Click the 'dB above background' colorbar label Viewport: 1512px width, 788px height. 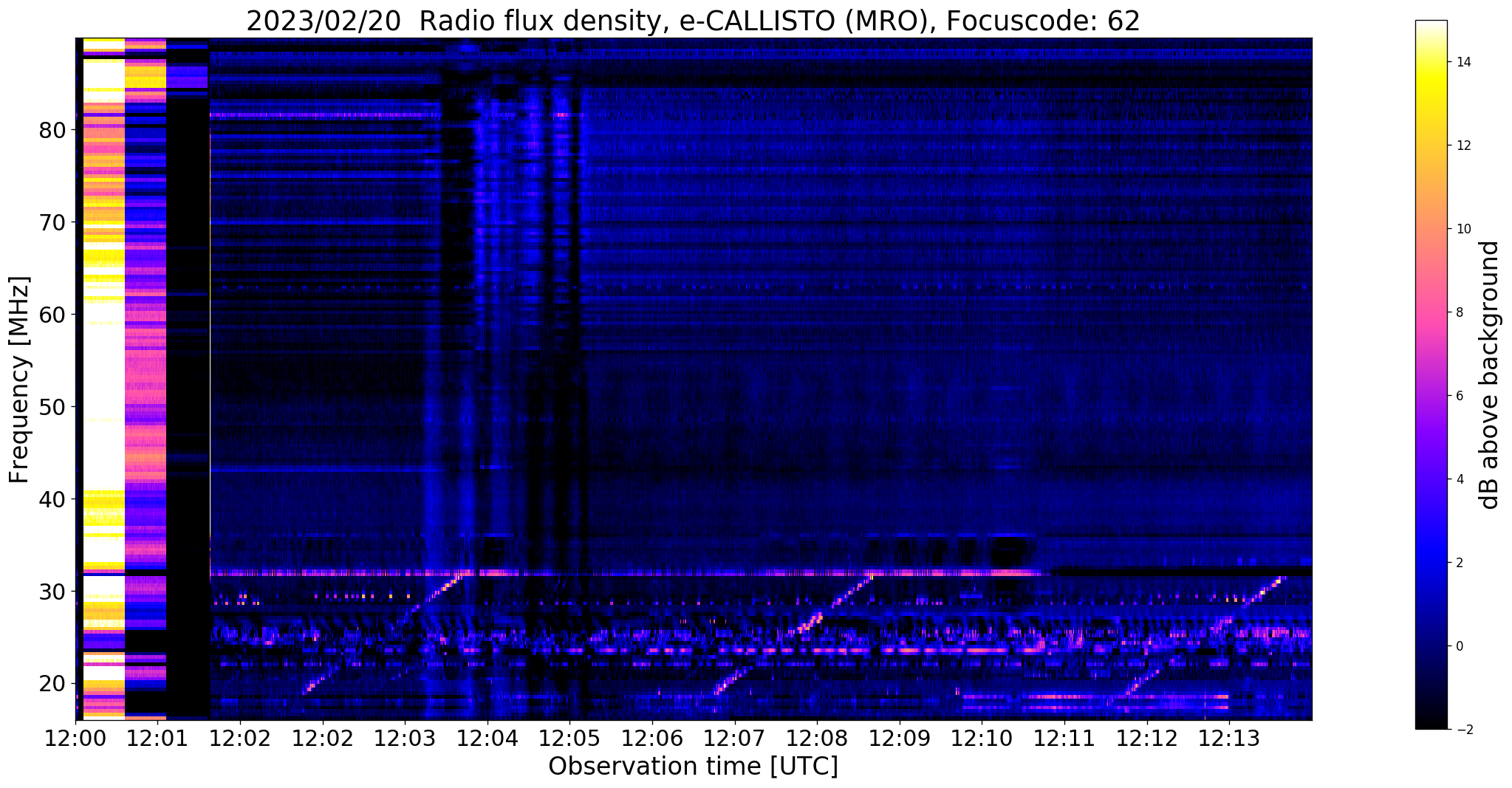tap(1490, 375)
